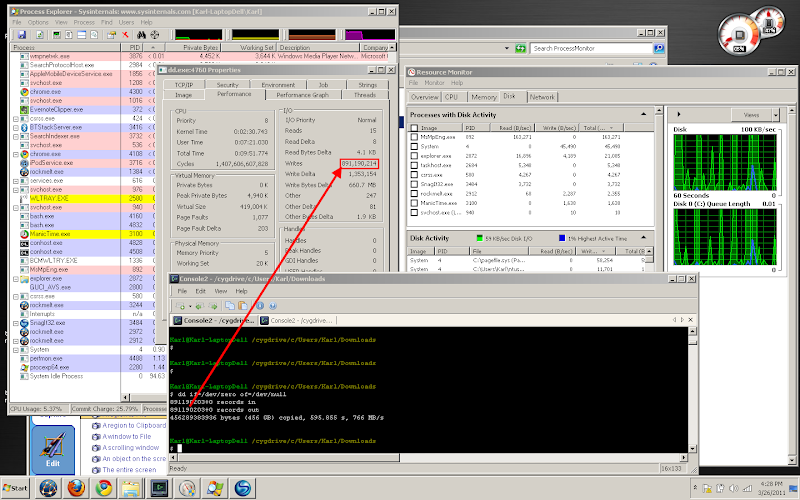Toggle process tree icon in Process Explorer toolbar

[x=69, y=35]
